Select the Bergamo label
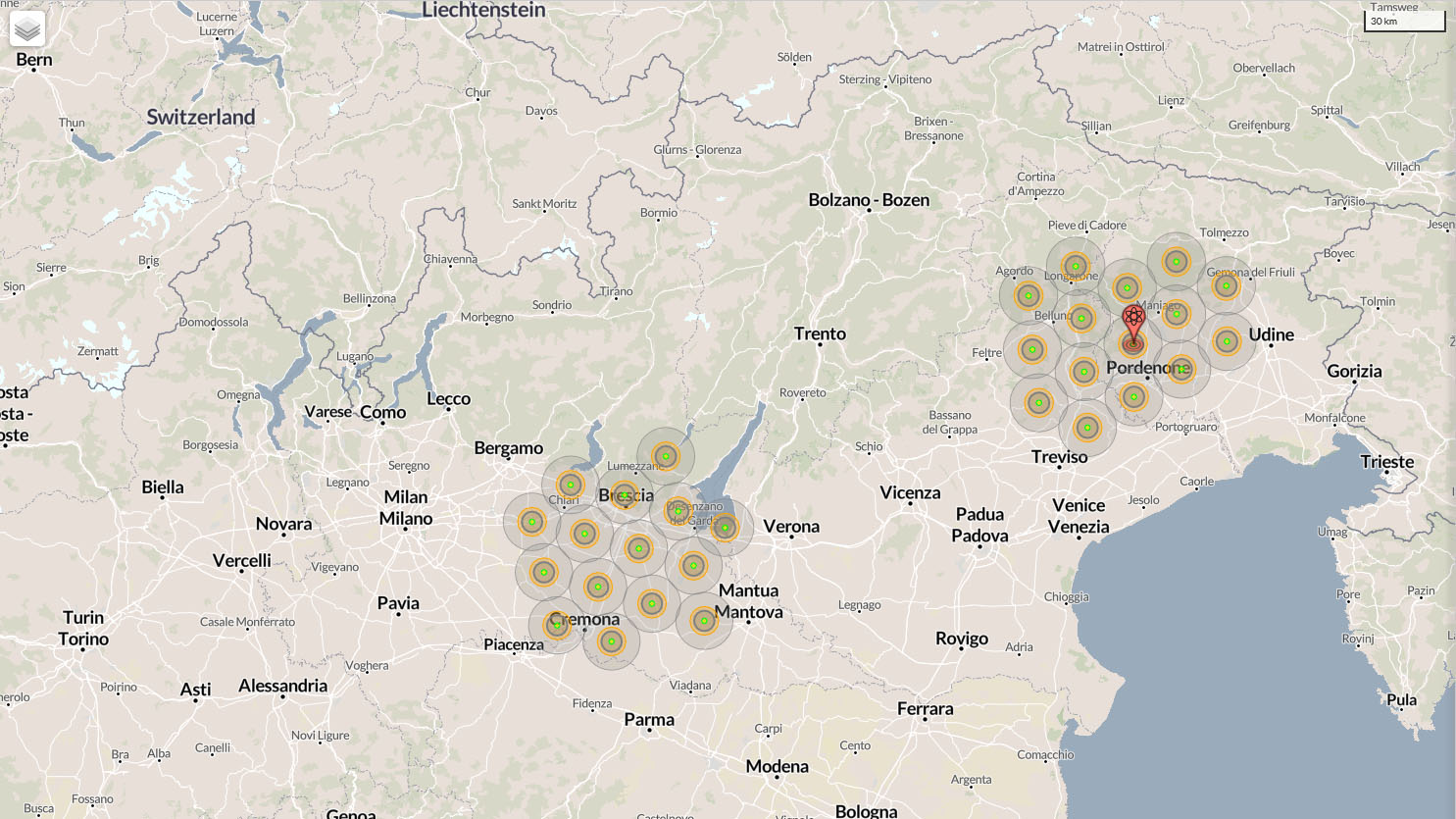 pyautogui.click(x=508, y=448)
